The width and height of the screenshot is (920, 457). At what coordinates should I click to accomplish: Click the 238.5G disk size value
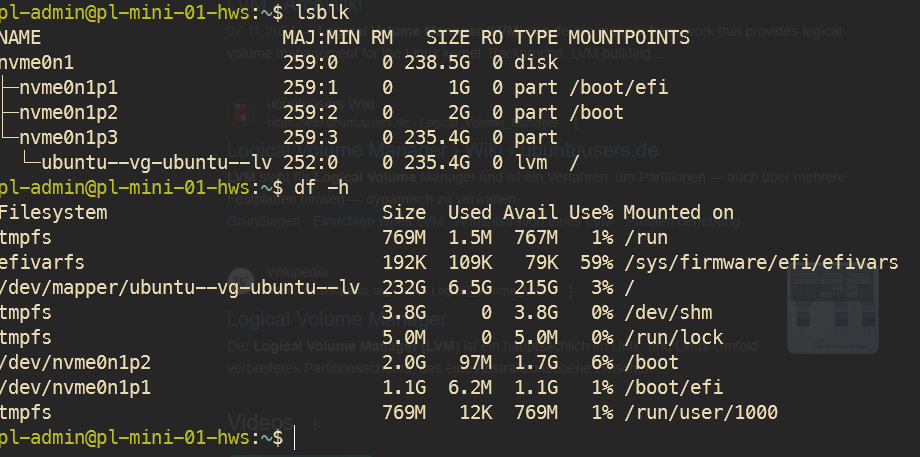pos(434,63)
